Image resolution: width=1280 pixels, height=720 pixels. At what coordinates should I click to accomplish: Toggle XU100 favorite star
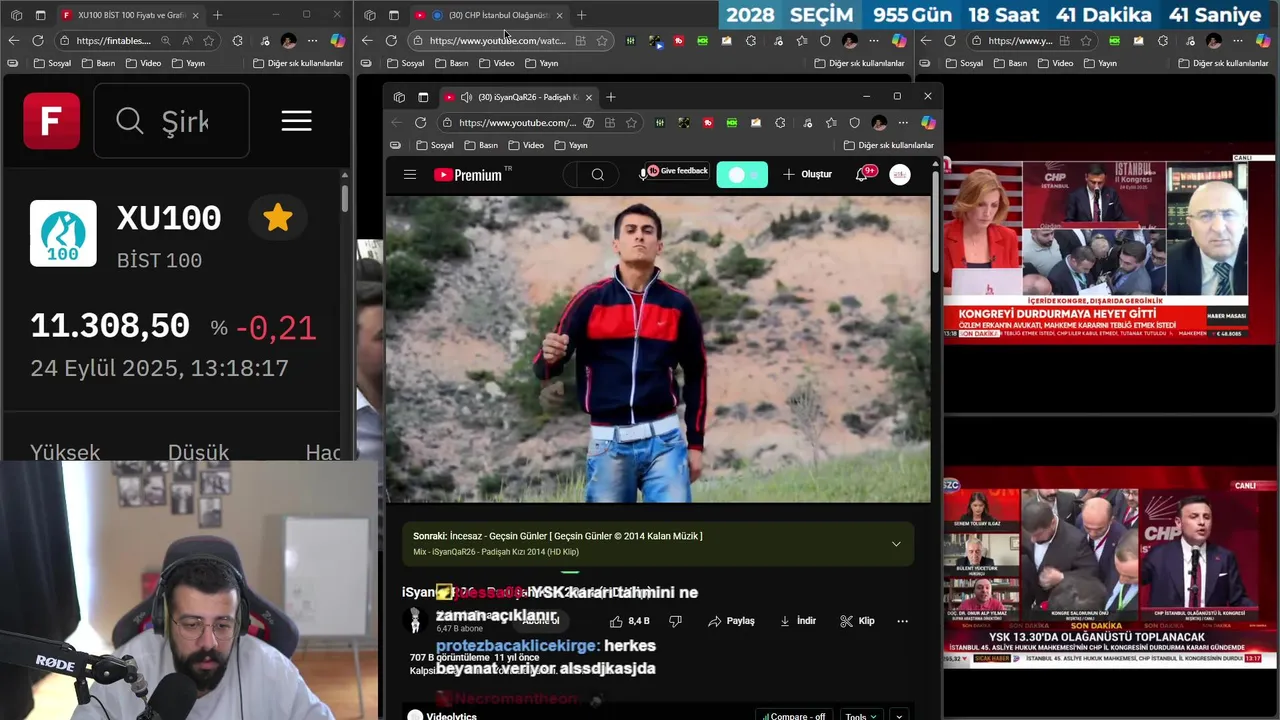coord(278,218)
